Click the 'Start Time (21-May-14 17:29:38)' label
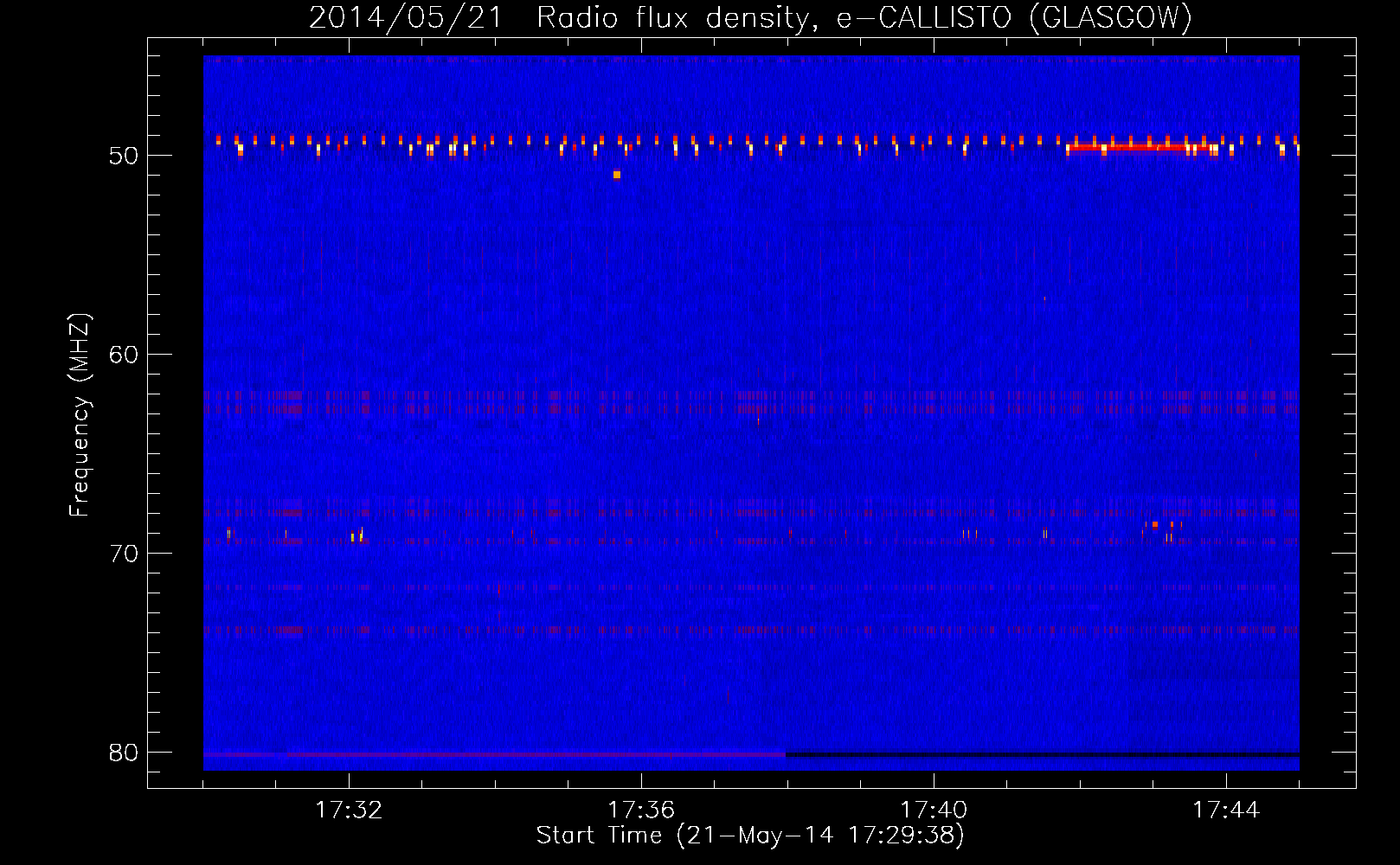This screenshot has width=1400, height=865. pos(750,836)
